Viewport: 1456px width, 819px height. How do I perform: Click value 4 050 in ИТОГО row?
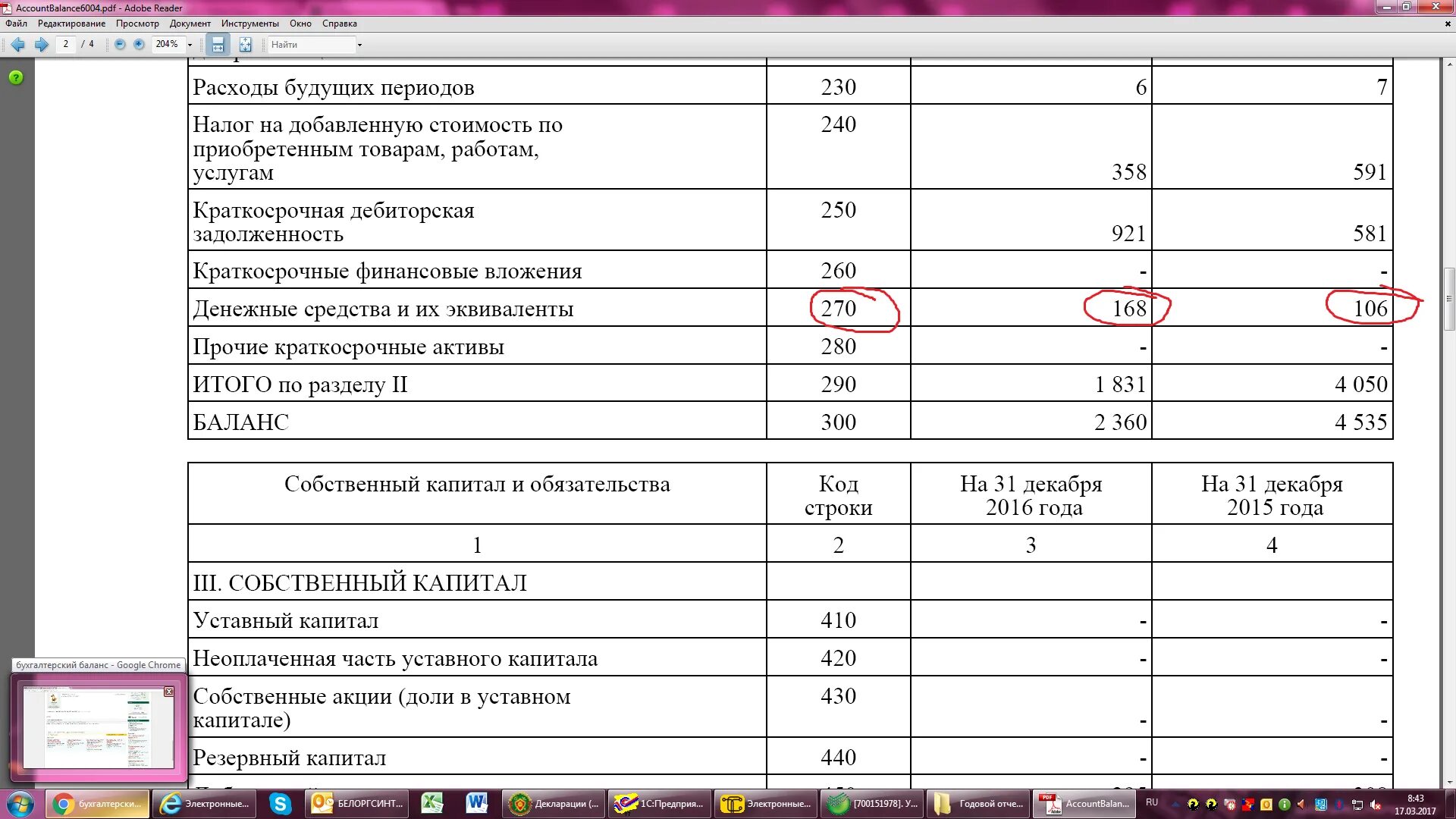pos(1361,384)
